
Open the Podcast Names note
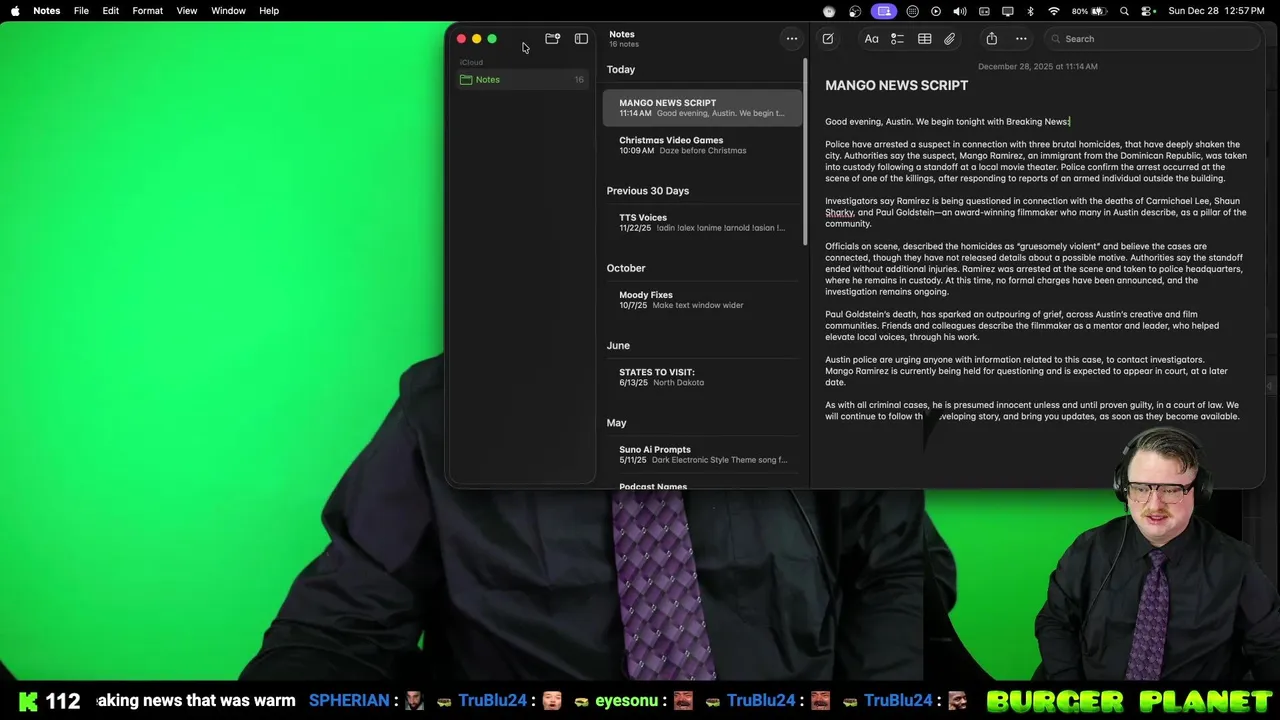[653, 486]
